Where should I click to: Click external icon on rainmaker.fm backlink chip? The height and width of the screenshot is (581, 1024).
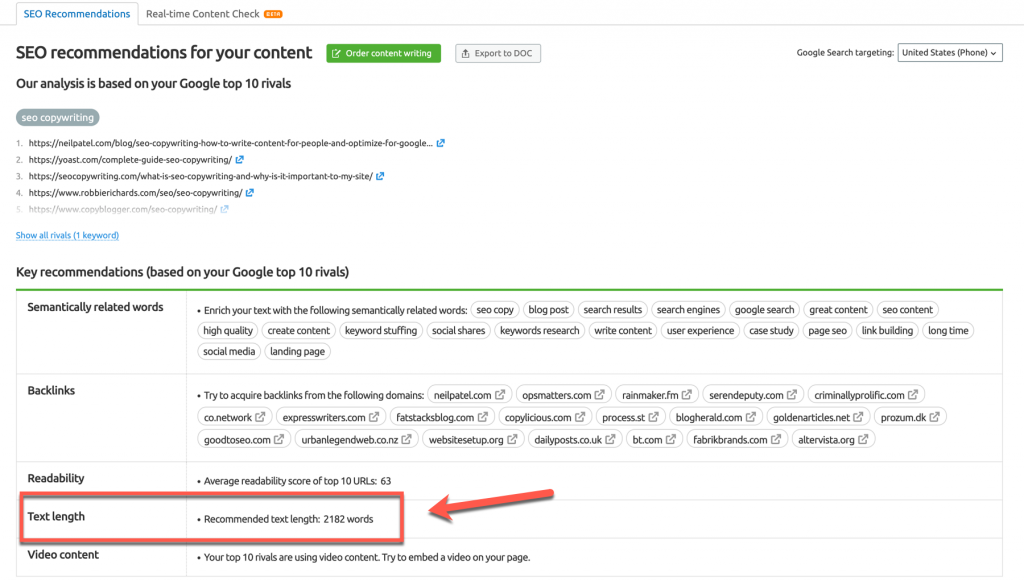pos(686,395)
